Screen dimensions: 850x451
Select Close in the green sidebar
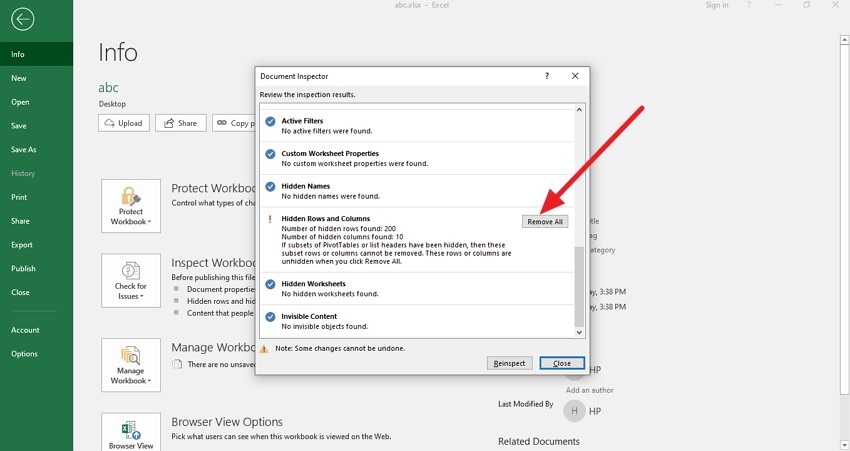click(36, 292)
